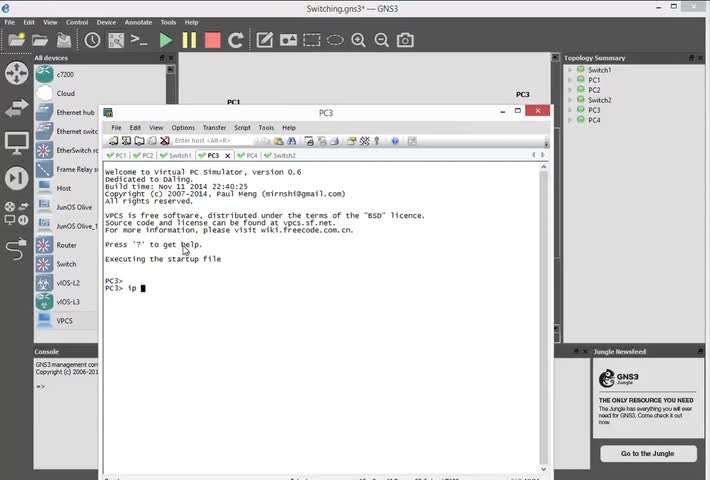Switch to the PC1 session tab

click(117, 155)
